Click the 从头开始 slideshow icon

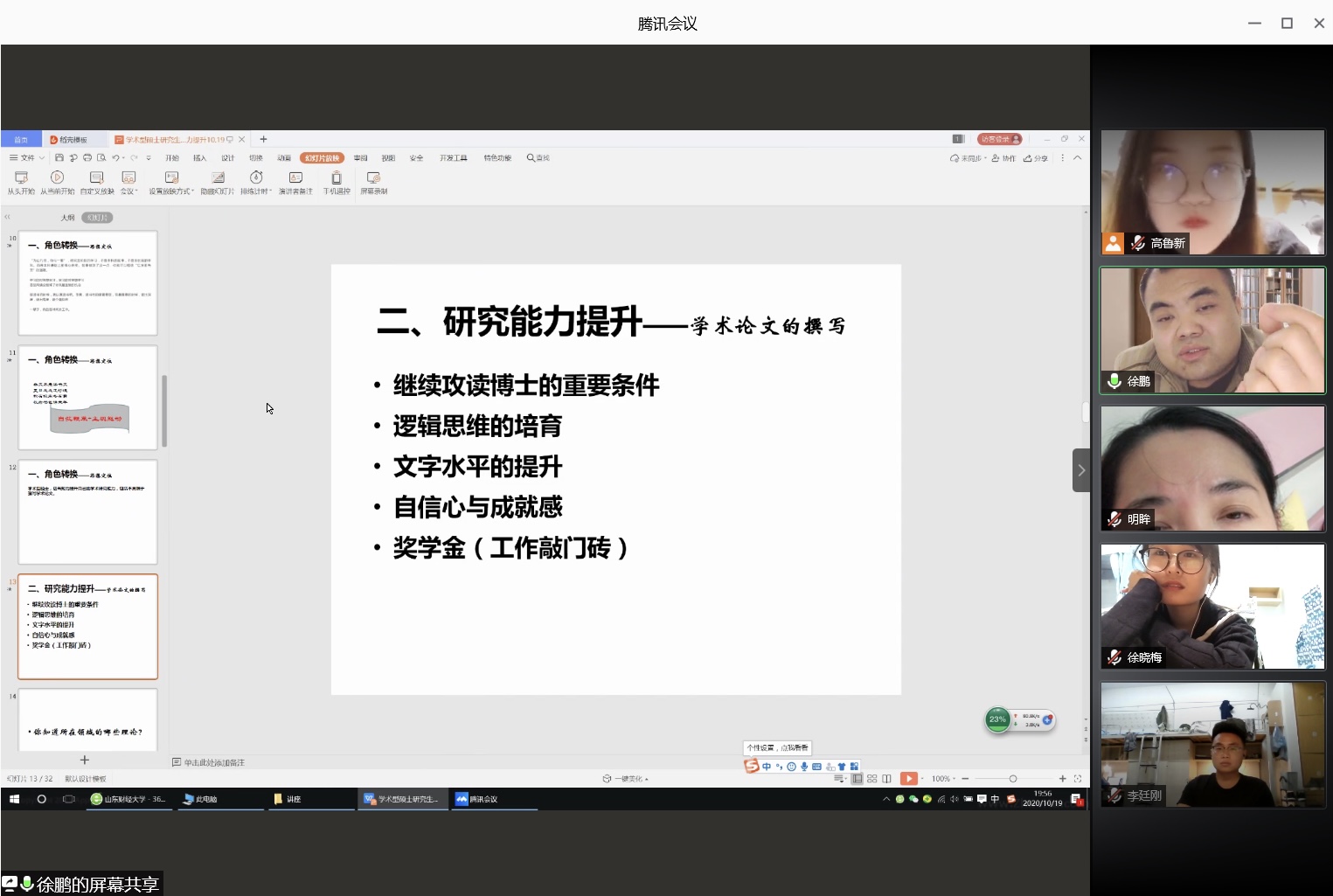21,177
